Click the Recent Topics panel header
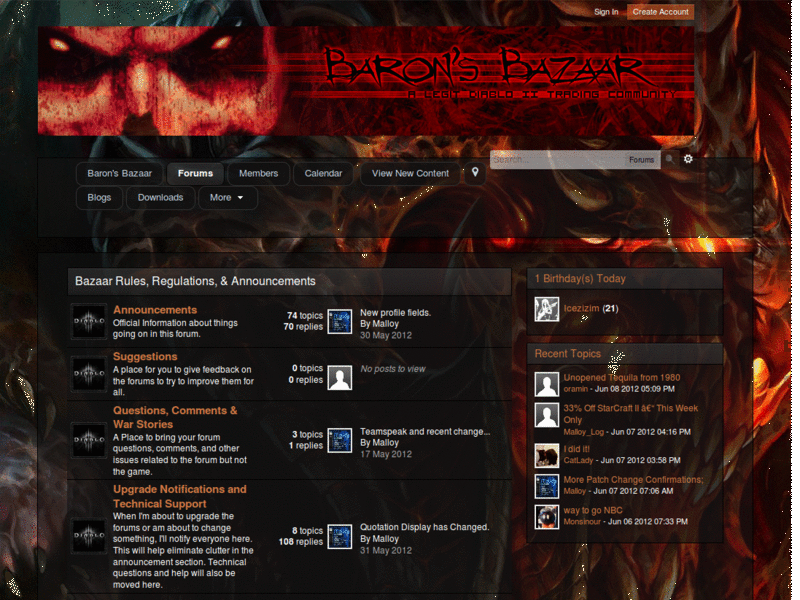Viewport: 800px width, 600px height. (624, 354)
